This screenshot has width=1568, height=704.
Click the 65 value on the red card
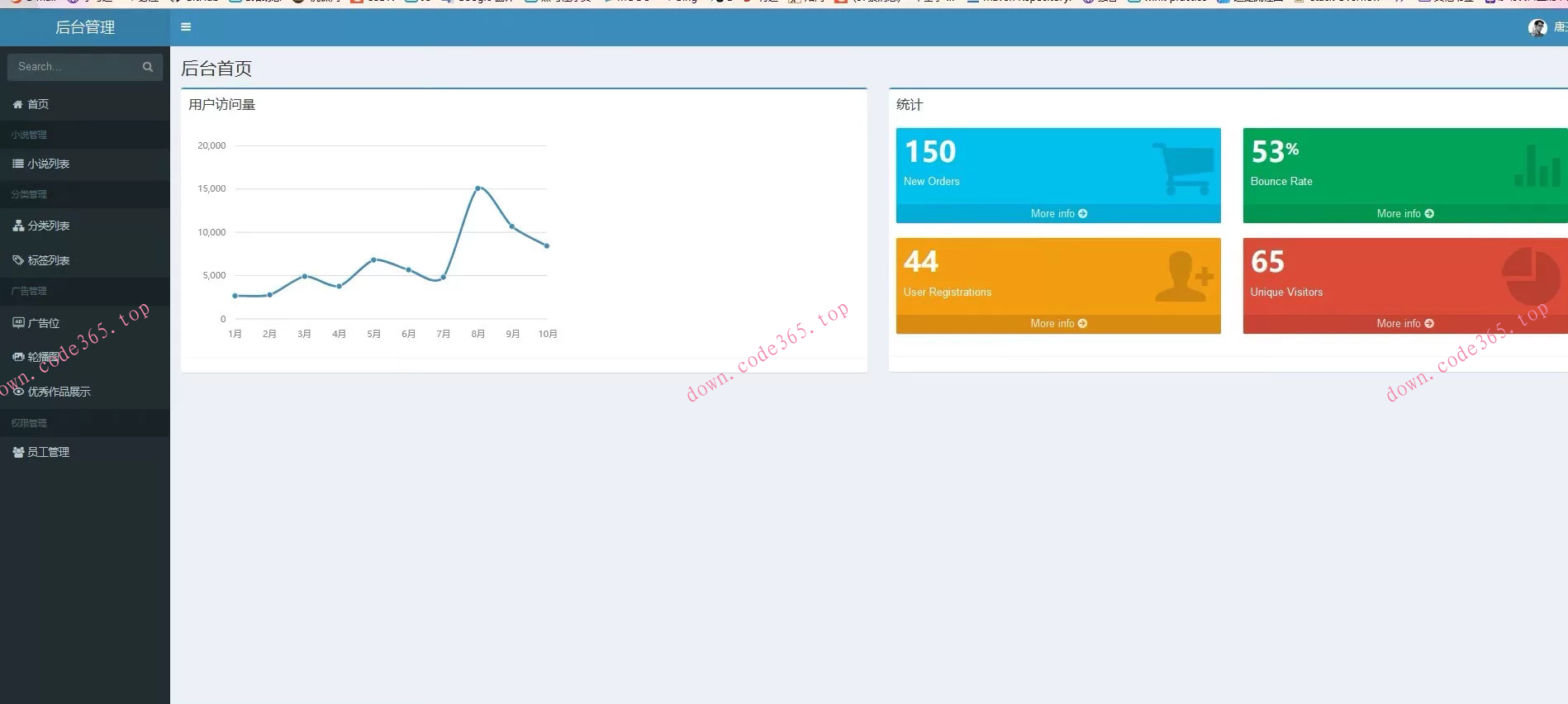[x=1267, y=262]
